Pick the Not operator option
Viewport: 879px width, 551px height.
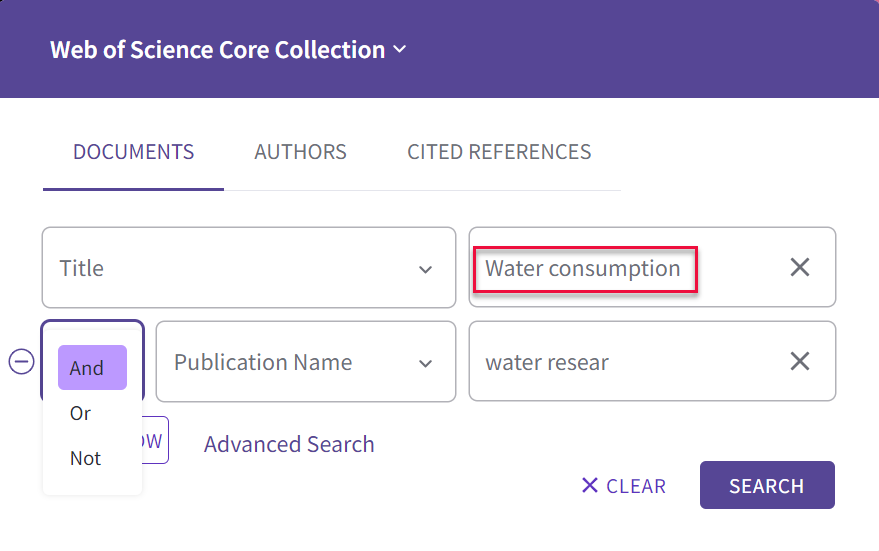tap(85, 458)
